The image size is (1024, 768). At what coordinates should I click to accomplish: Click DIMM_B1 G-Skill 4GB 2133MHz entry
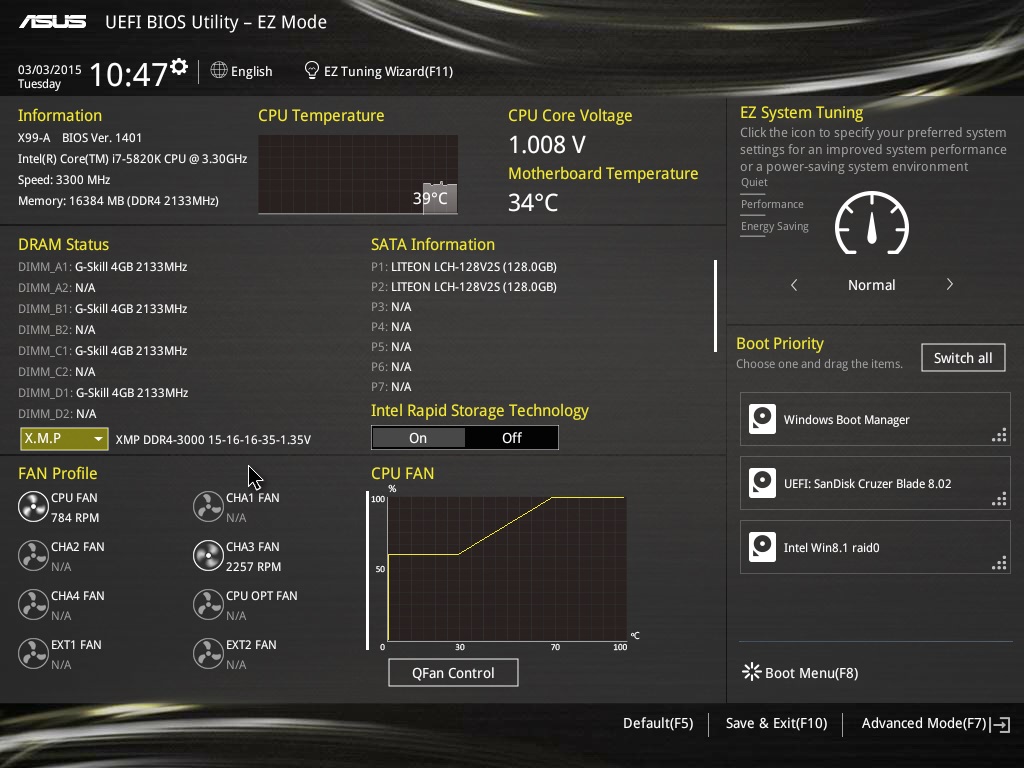[x=103, y=309]
